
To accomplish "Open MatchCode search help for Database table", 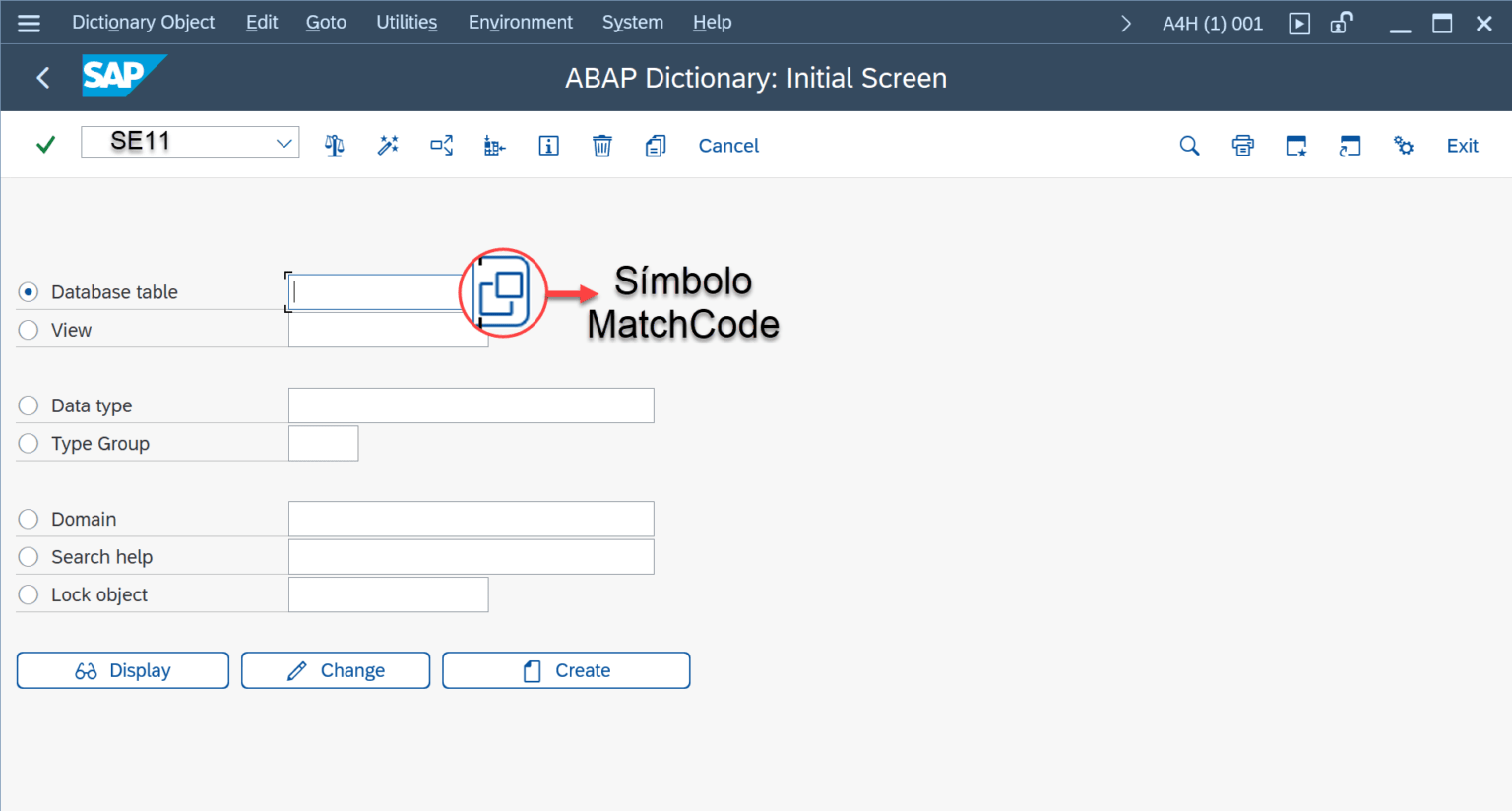I will point(503,292).
